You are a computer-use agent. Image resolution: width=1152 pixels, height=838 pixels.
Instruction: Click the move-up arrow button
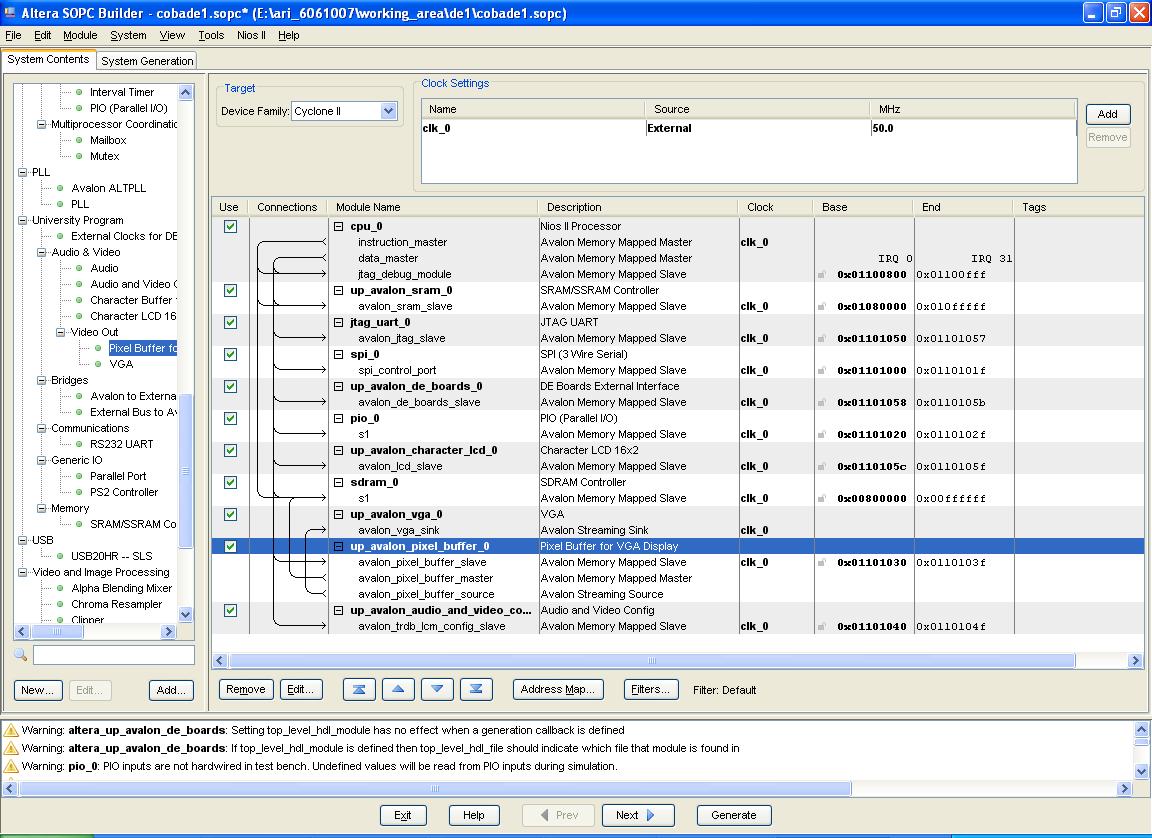pos(397,690)
